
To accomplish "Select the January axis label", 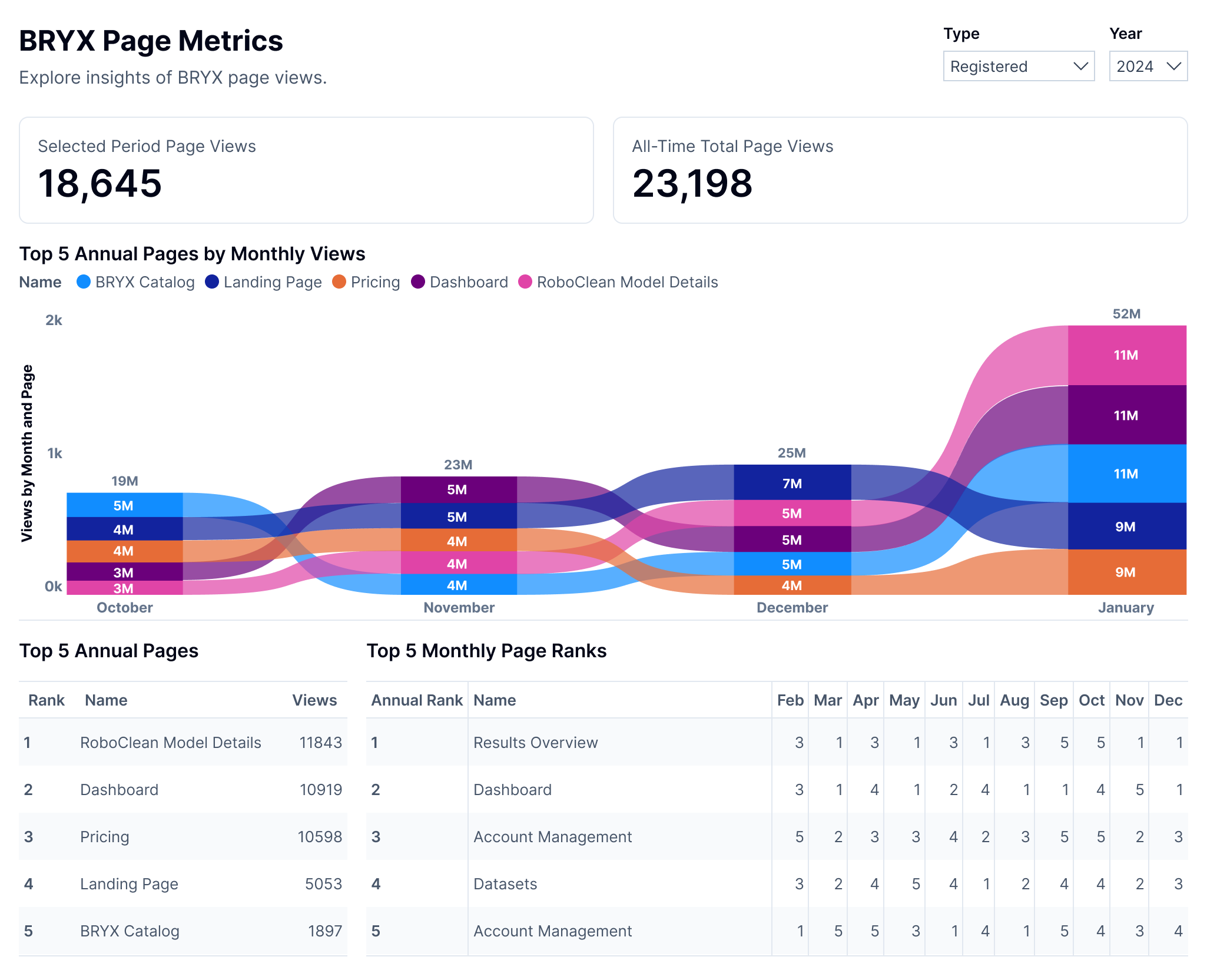I will click(1126, 608).
